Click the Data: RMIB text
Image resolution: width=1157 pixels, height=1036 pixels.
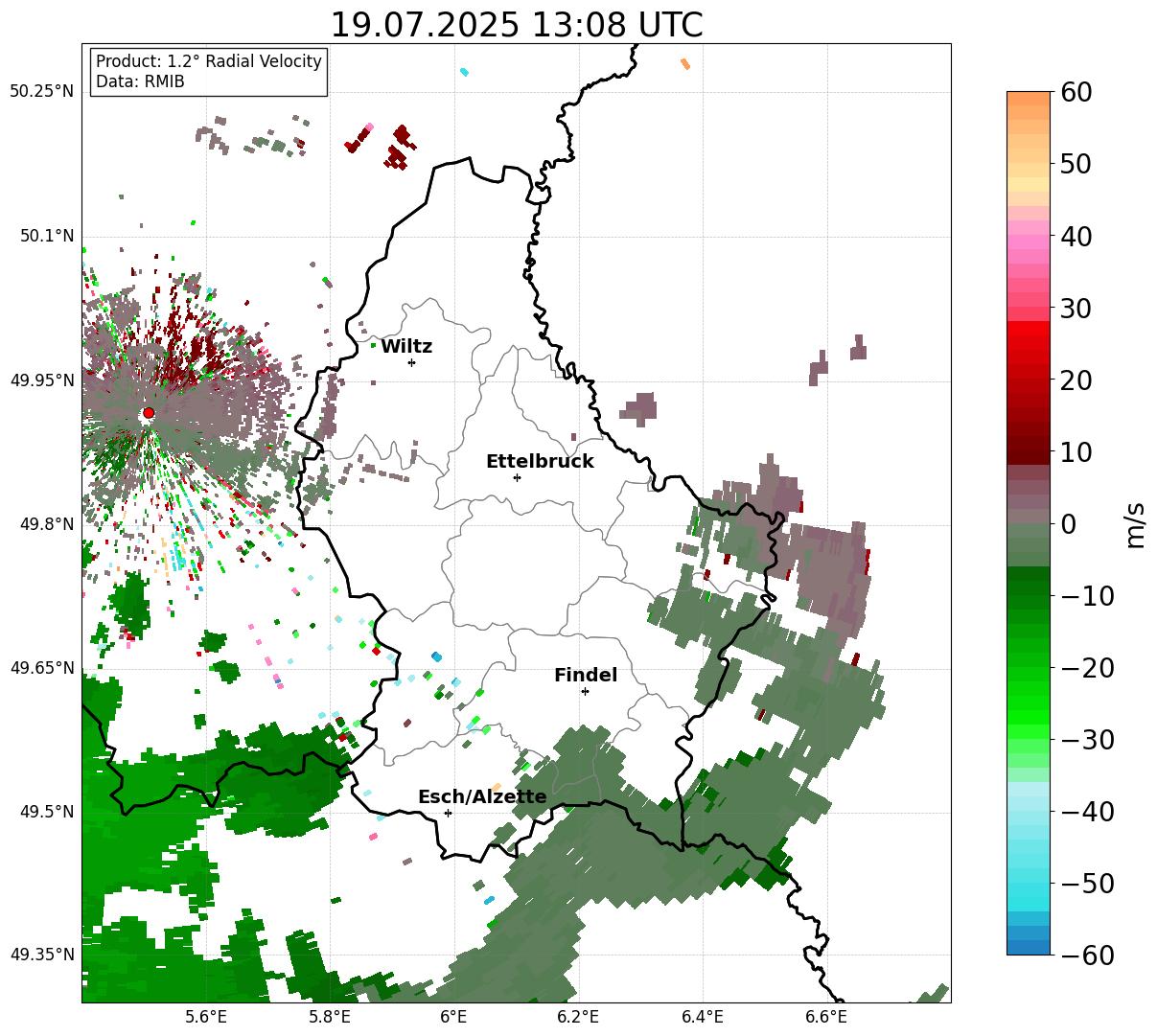tap(140, 81)
